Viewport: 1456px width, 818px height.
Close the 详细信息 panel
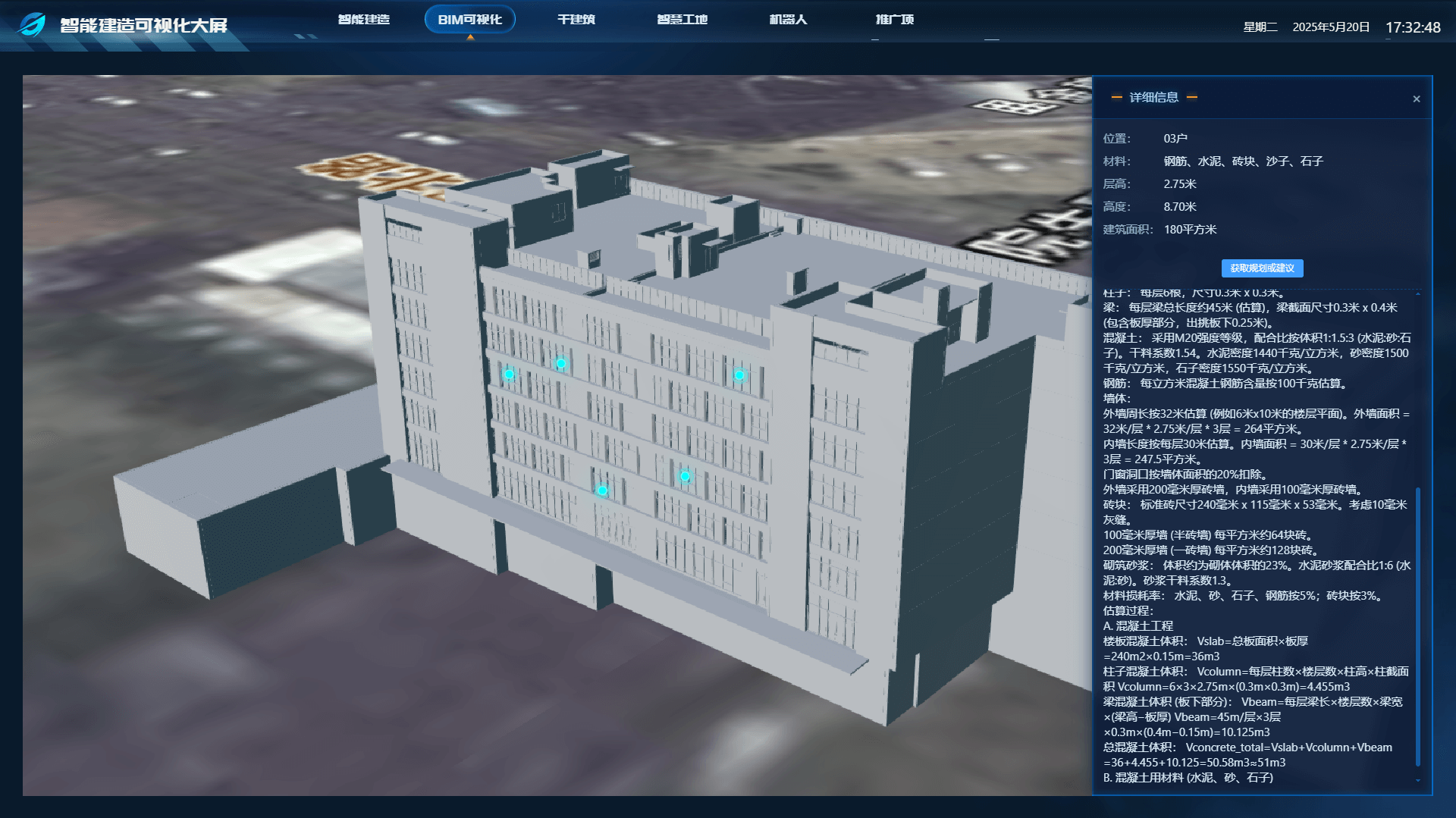click(1416, 99)
